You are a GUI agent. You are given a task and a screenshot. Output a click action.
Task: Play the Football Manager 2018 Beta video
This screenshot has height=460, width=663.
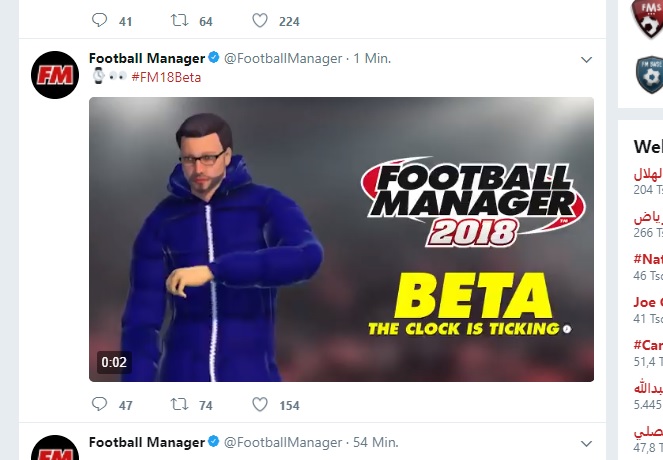[x=341, y=239]
